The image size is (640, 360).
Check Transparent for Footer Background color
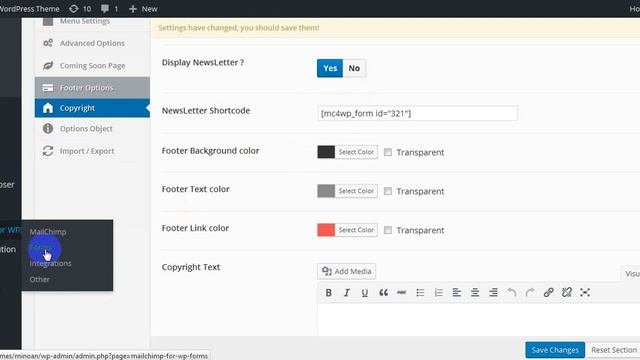click(388, 152)
